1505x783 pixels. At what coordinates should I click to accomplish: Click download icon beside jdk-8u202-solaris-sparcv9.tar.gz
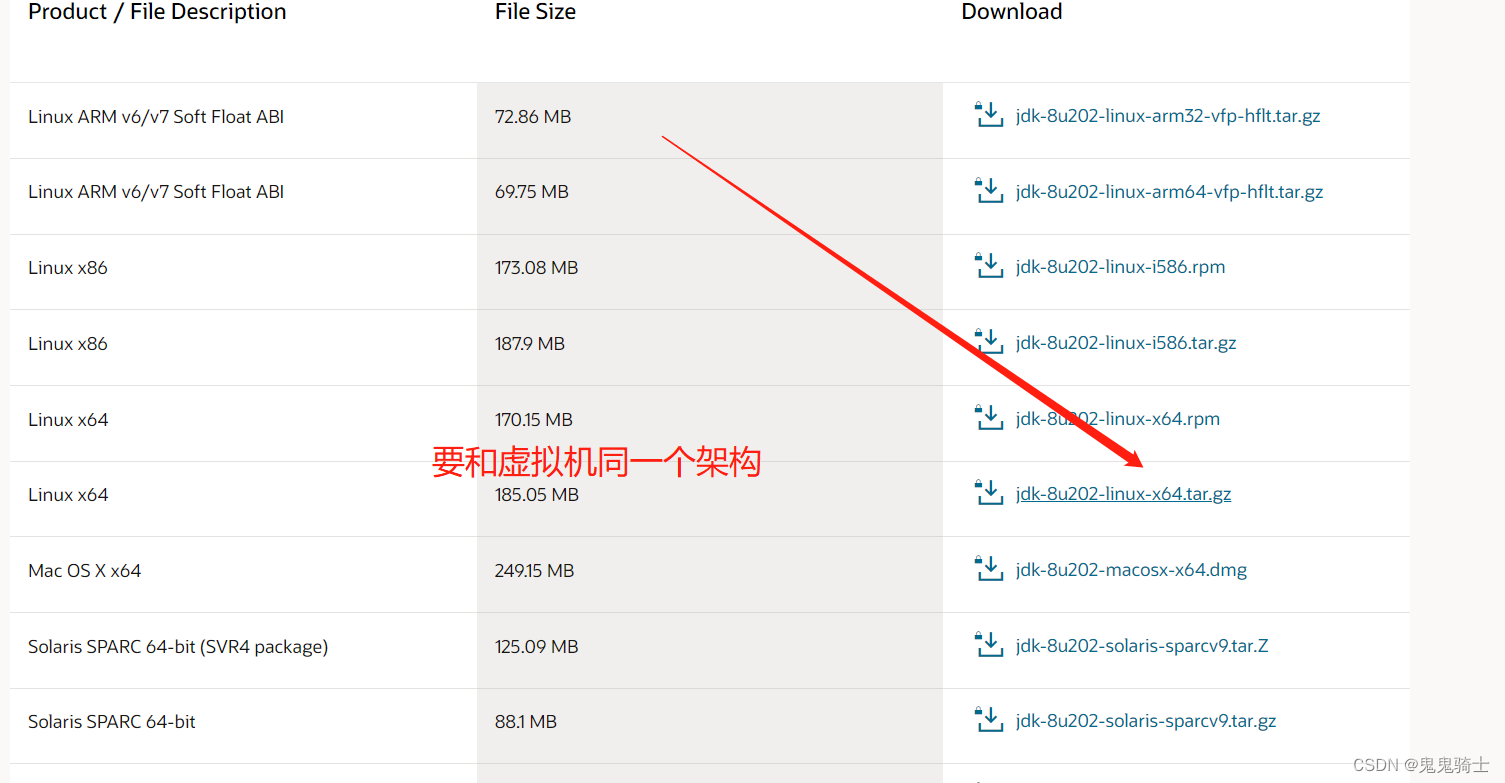pos(988,721)
